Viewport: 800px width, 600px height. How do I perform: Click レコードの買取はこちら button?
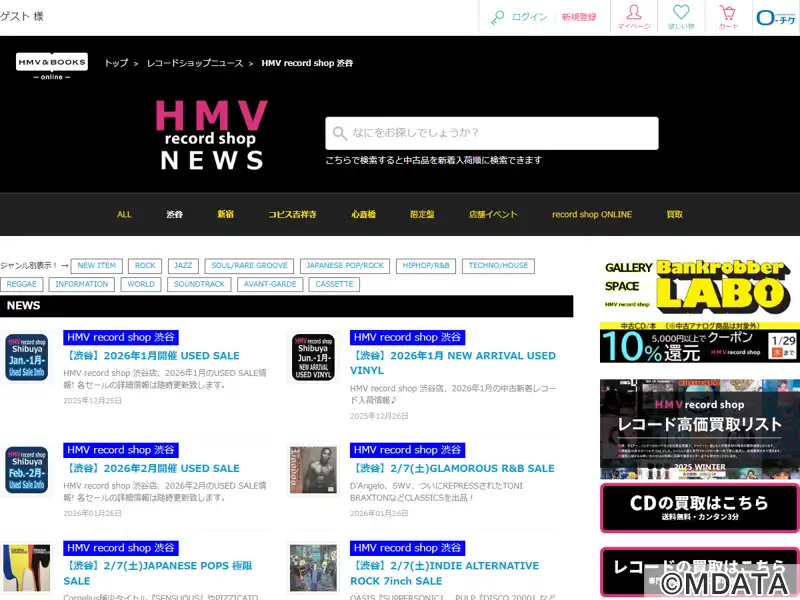(700, 572)
